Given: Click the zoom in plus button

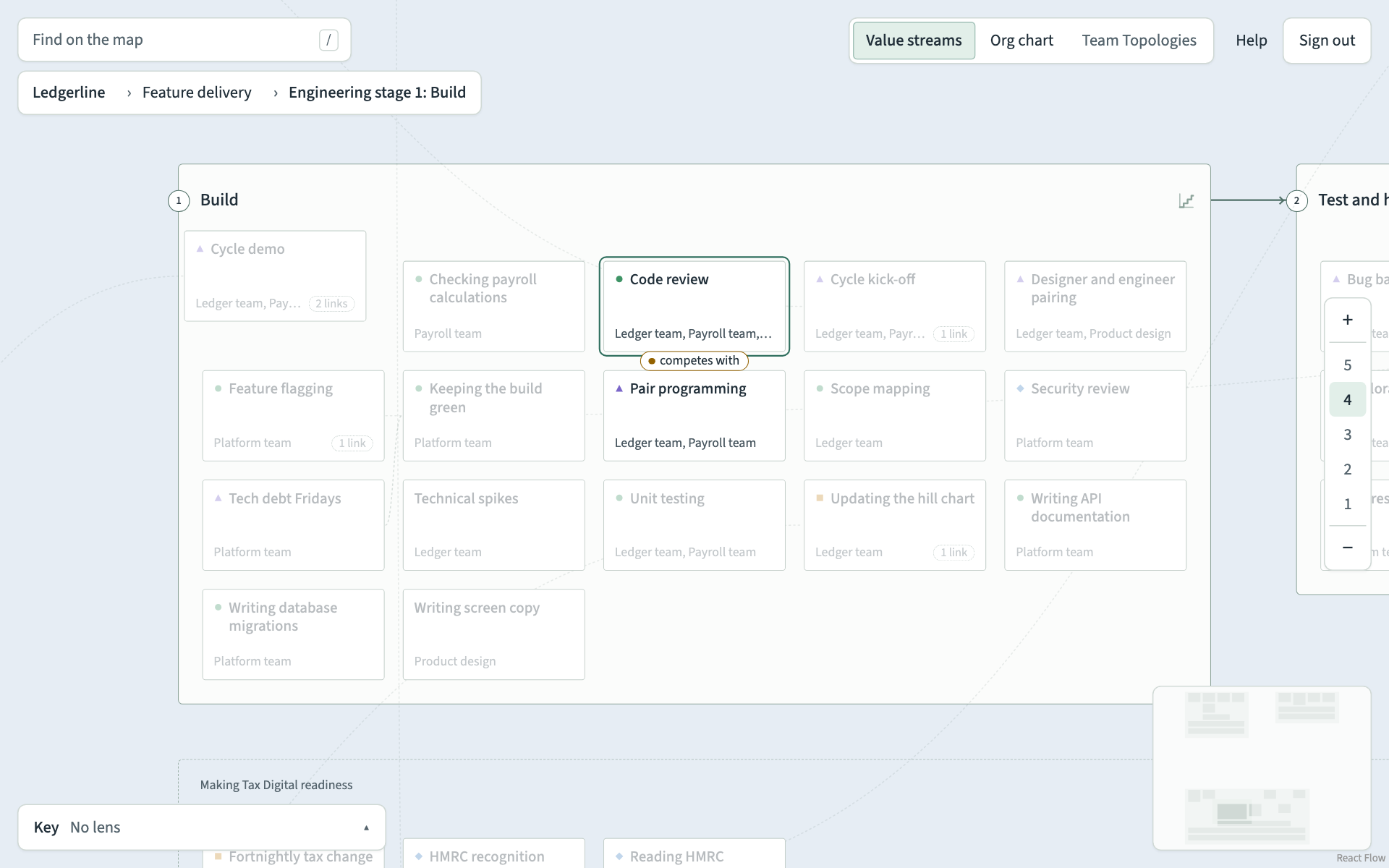Looking at the screenshot, I should point(1347,320).
